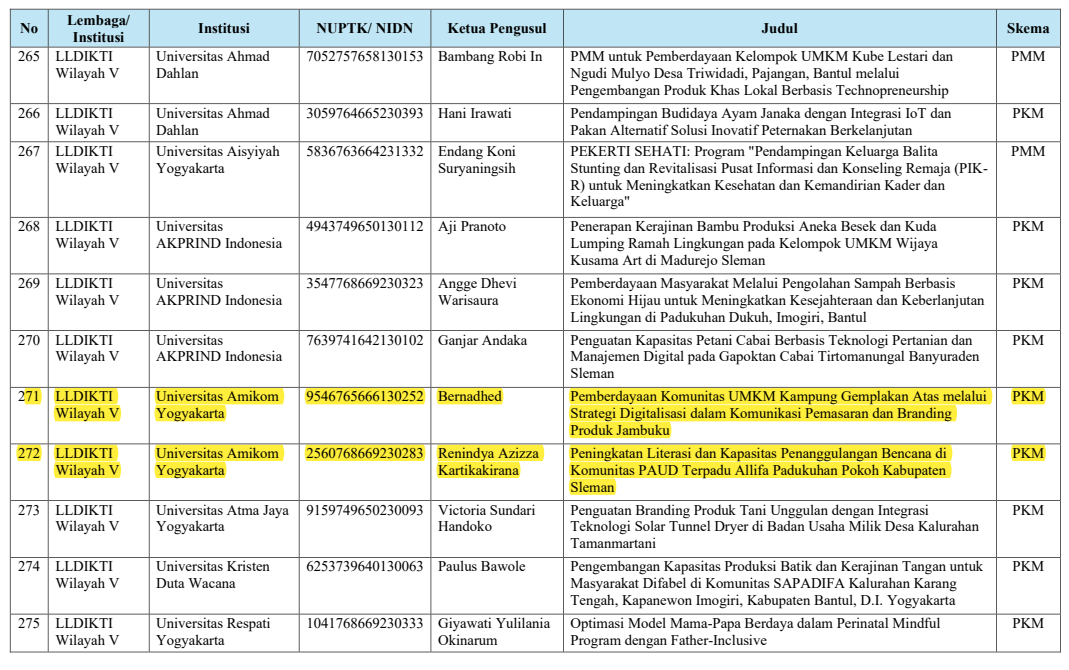Click the "Skema" column header
The image size is (1069, 670).
pos(1027,29)
